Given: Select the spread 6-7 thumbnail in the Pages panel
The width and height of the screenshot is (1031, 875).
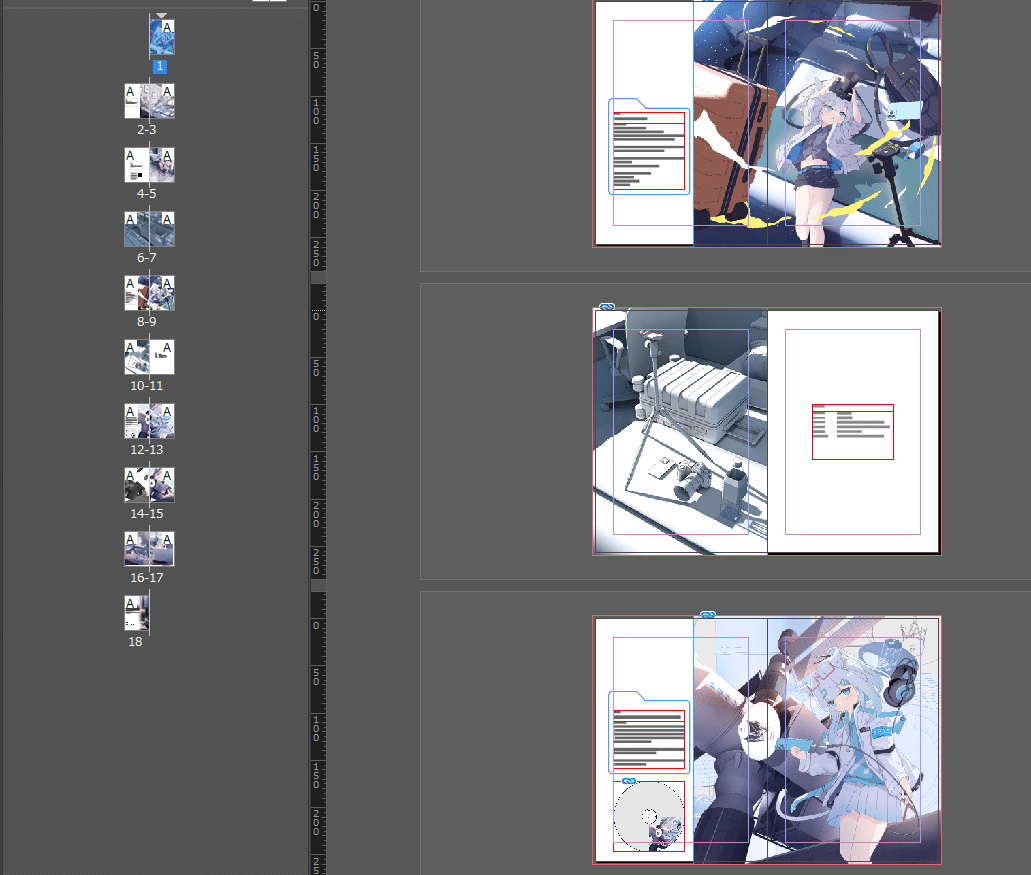Looking at the screenshot, I should [x=148, y=229].
